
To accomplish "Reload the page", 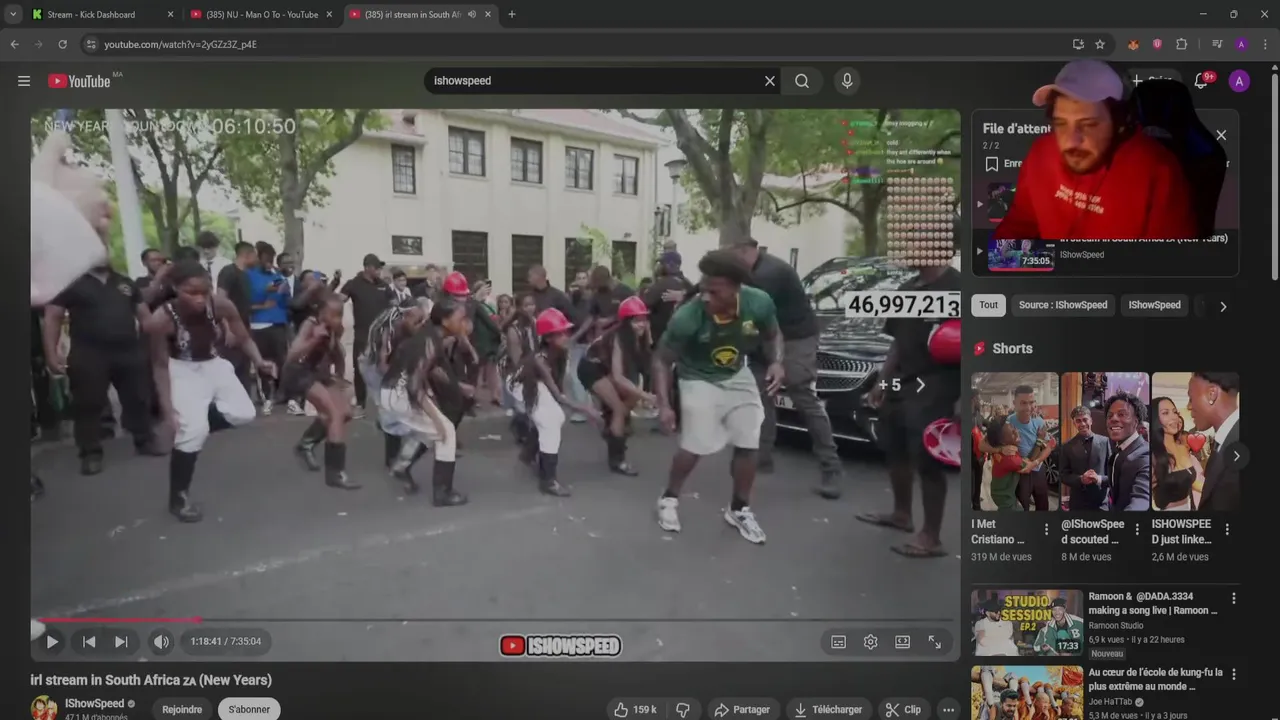I will [62, 44].
